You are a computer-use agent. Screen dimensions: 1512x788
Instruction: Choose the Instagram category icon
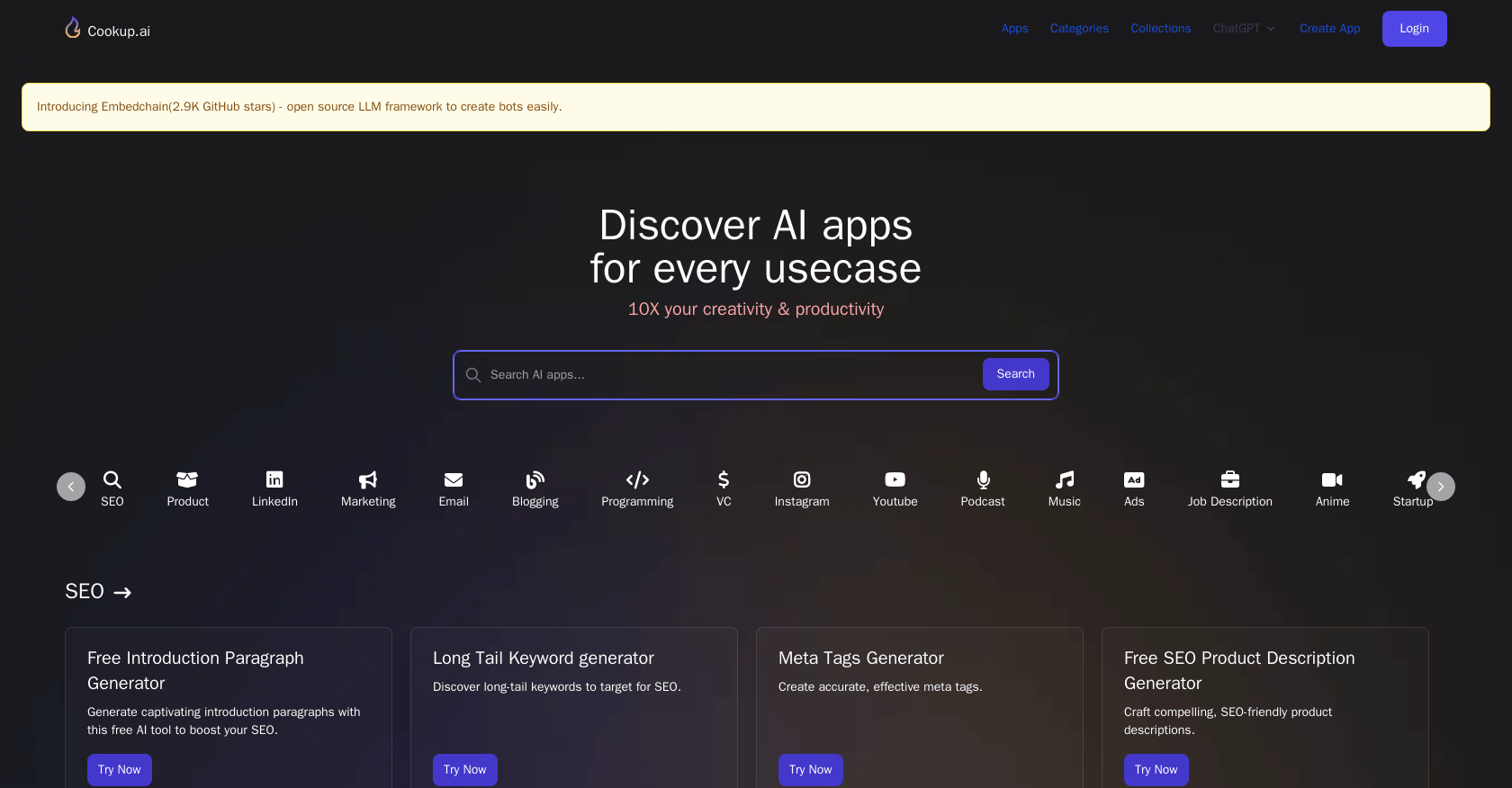[x=802, y=480]
